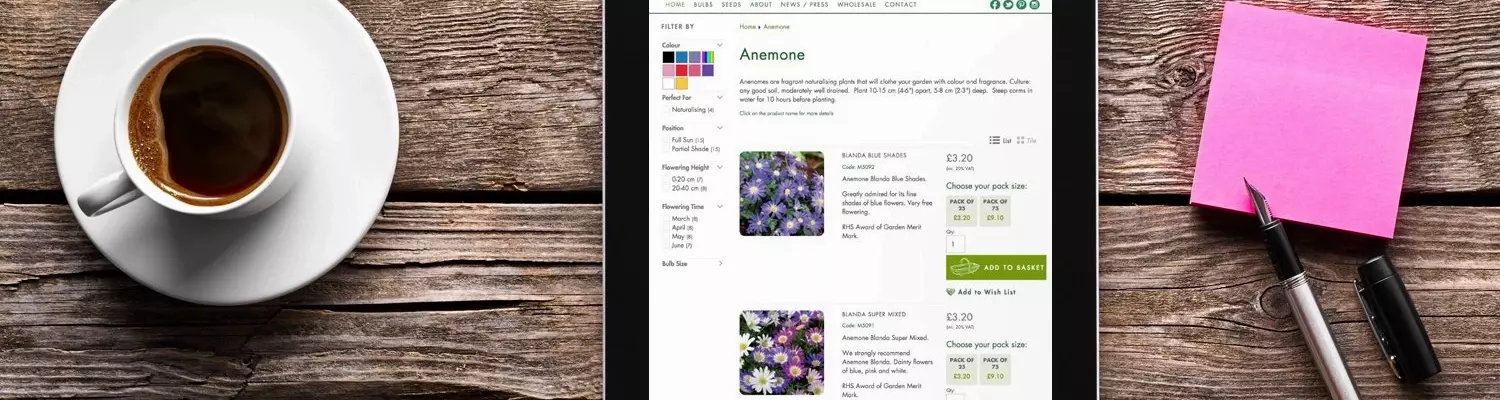This screenshot has width=1500, height=400.
Task: Open the About menu item
Action: (761, 4)
